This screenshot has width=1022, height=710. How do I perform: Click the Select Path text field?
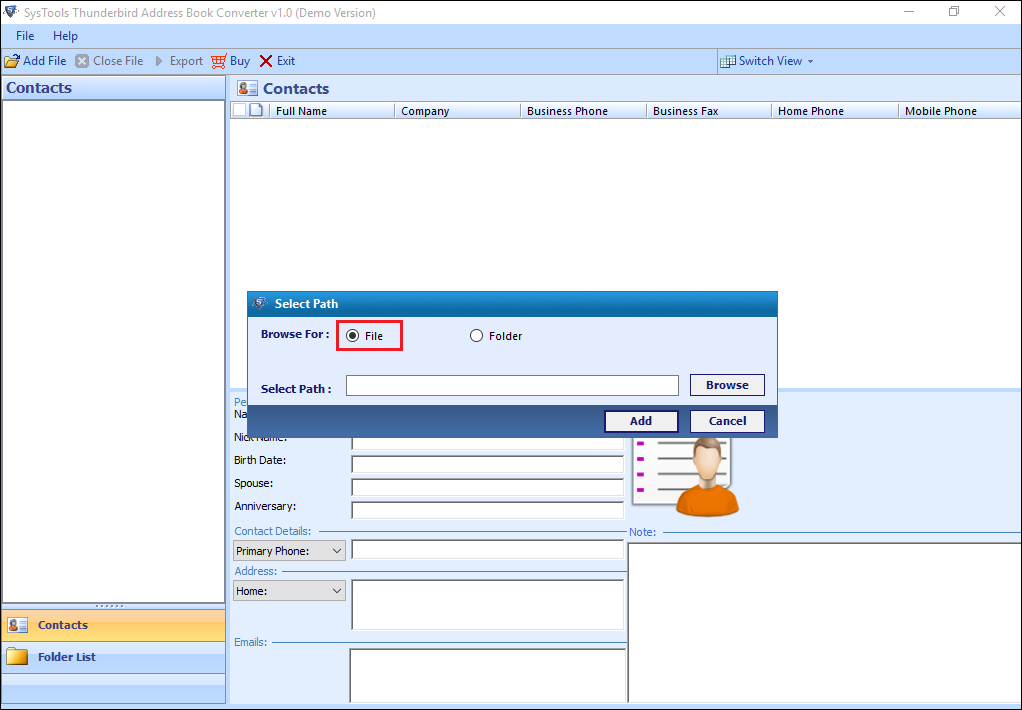click(x=512, y=386)
